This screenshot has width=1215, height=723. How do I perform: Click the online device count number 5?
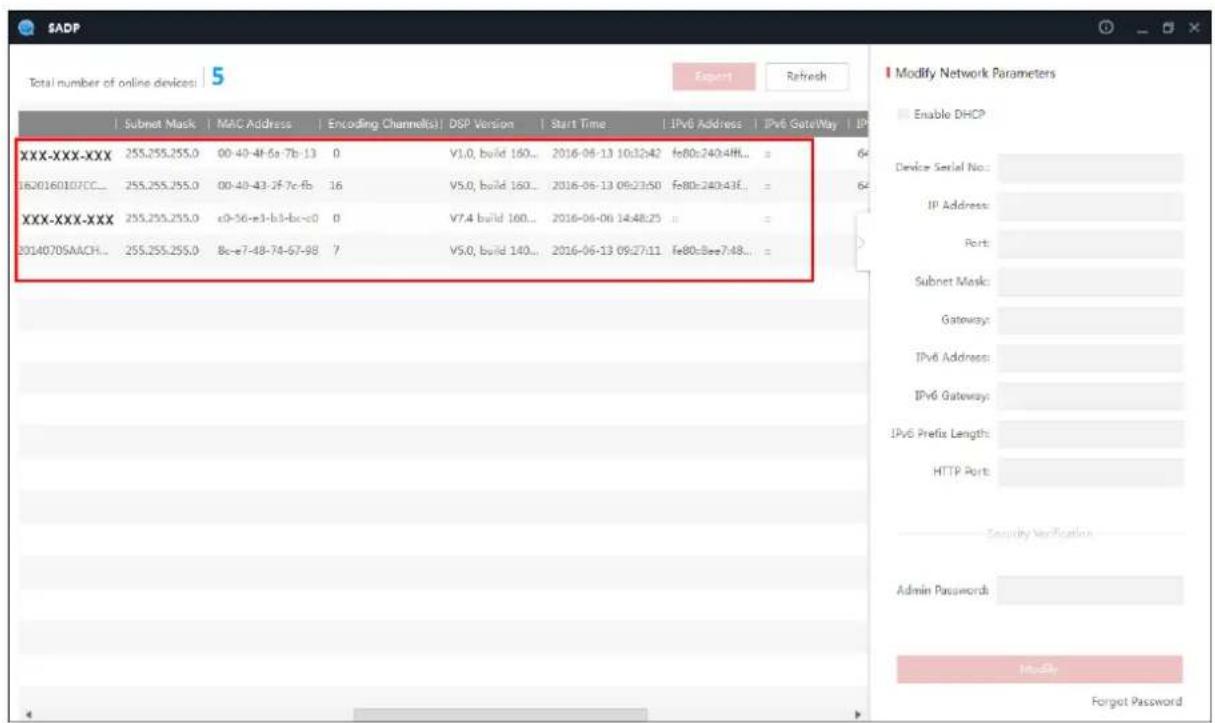point(217,77)
